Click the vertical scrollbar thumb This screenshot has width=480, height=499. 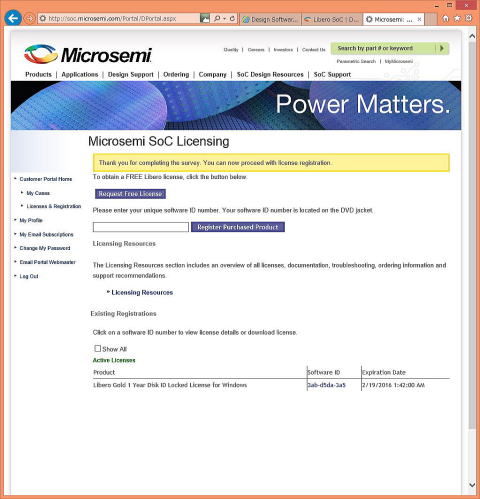(x=472, y=235)
